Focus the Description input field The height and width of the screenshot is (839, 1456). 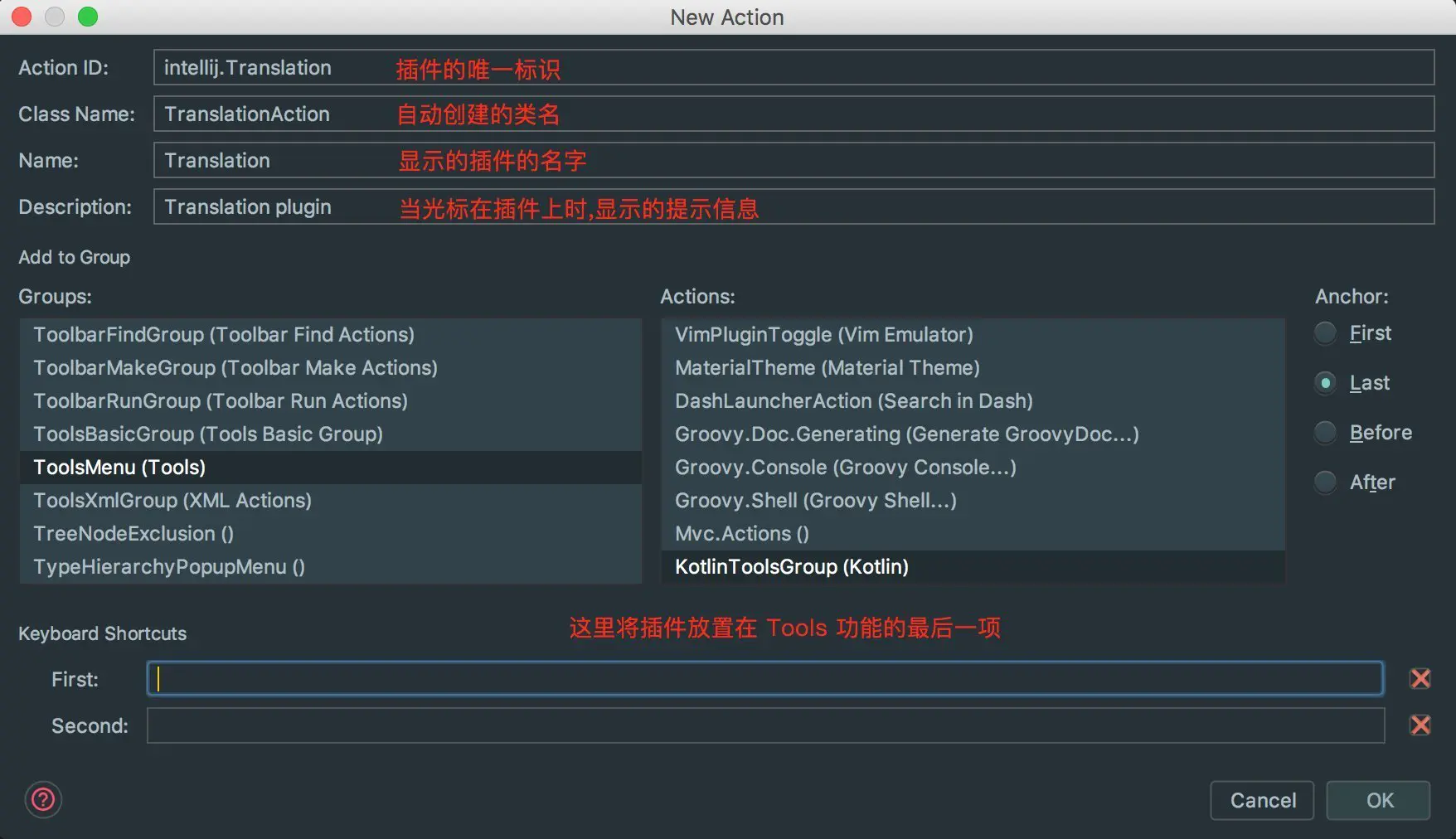(793, 207)
